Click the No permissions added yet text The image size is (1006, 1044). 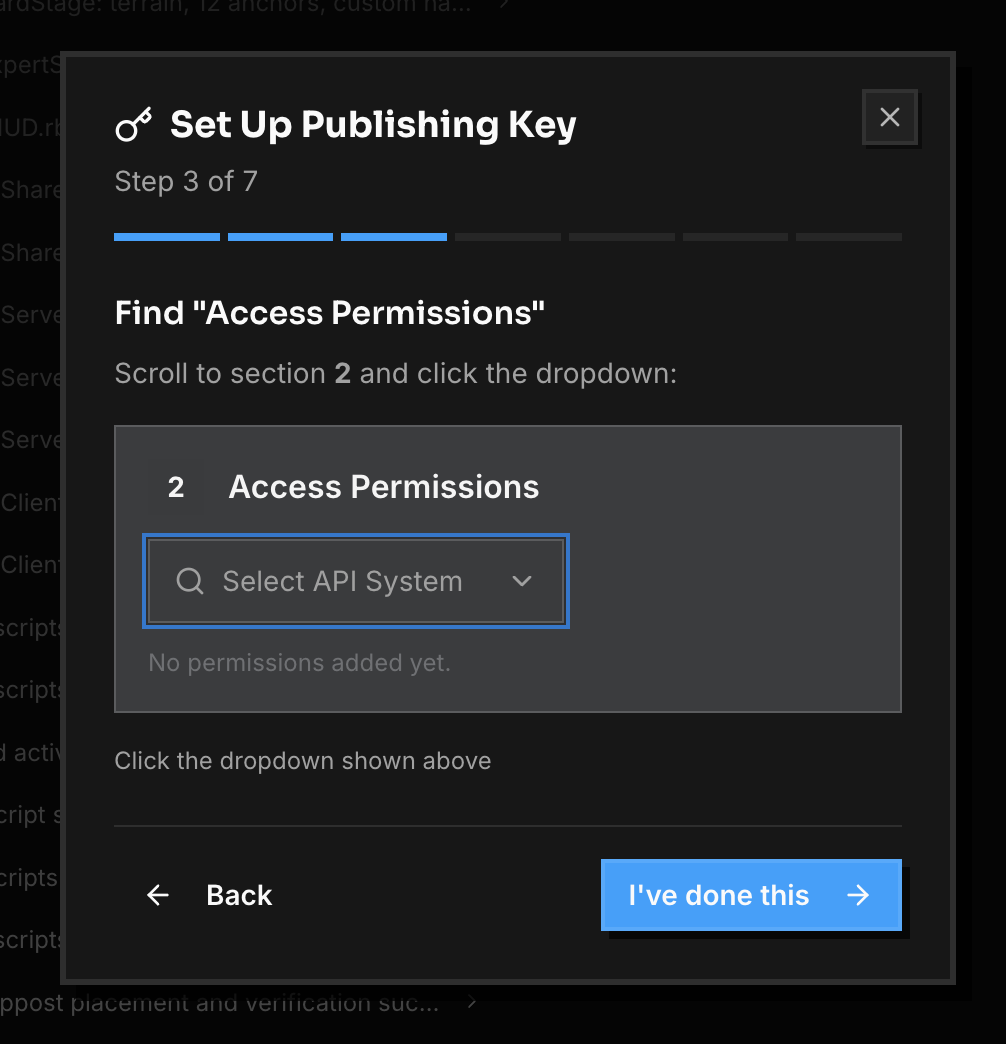300,662
